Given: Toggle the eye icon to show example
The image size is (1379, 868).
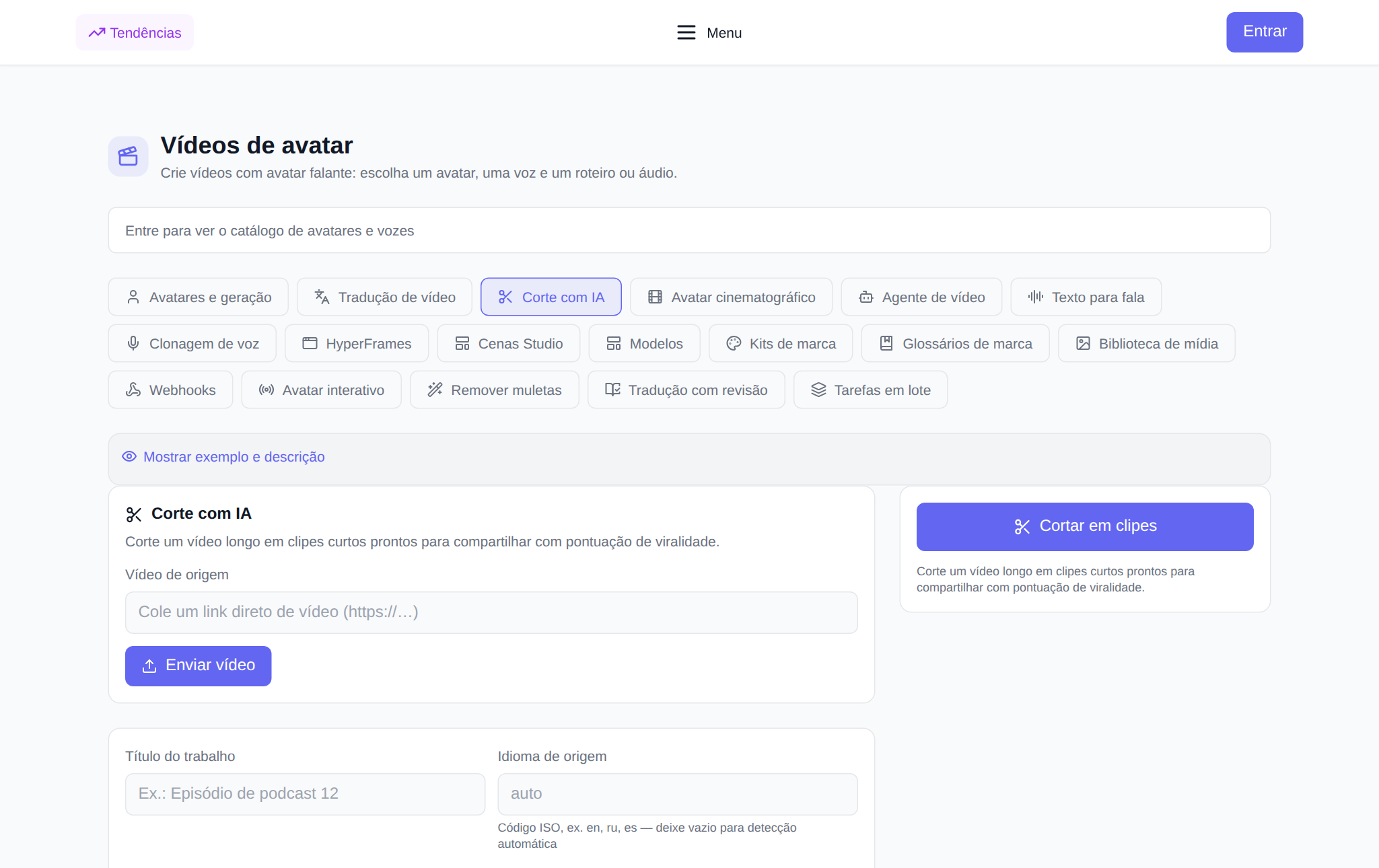Looking at the screenshot, I should coord(129,456).
